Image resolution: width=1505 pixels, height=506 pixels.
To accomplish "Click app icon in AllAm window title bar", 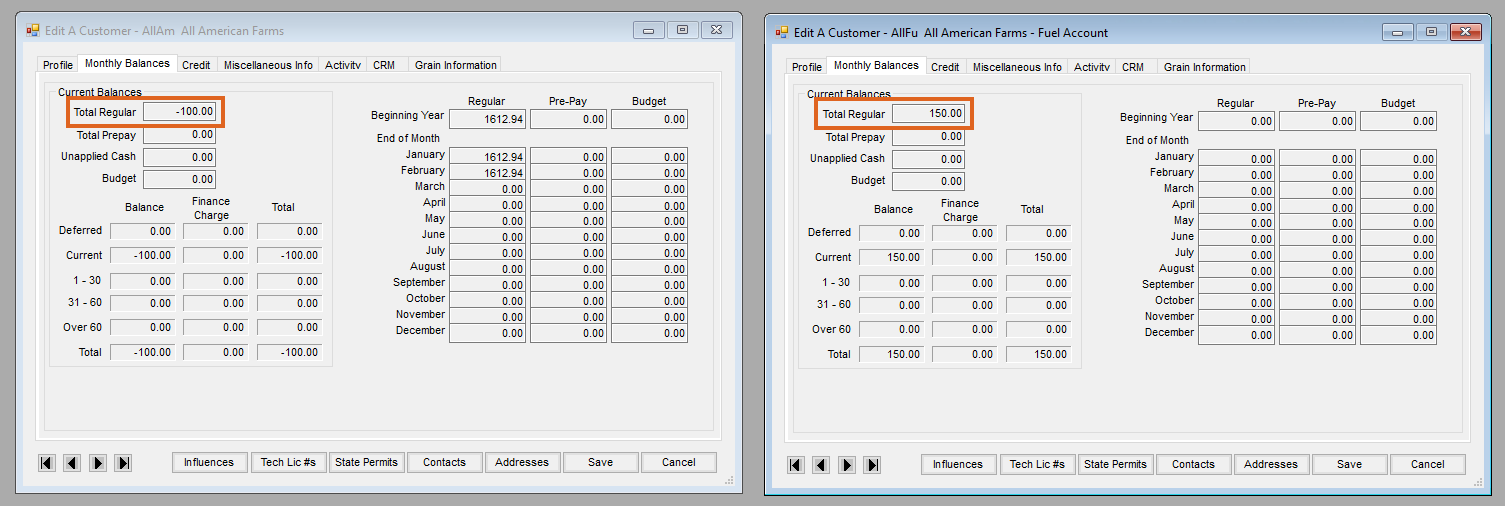I will (x=32, y=30).
